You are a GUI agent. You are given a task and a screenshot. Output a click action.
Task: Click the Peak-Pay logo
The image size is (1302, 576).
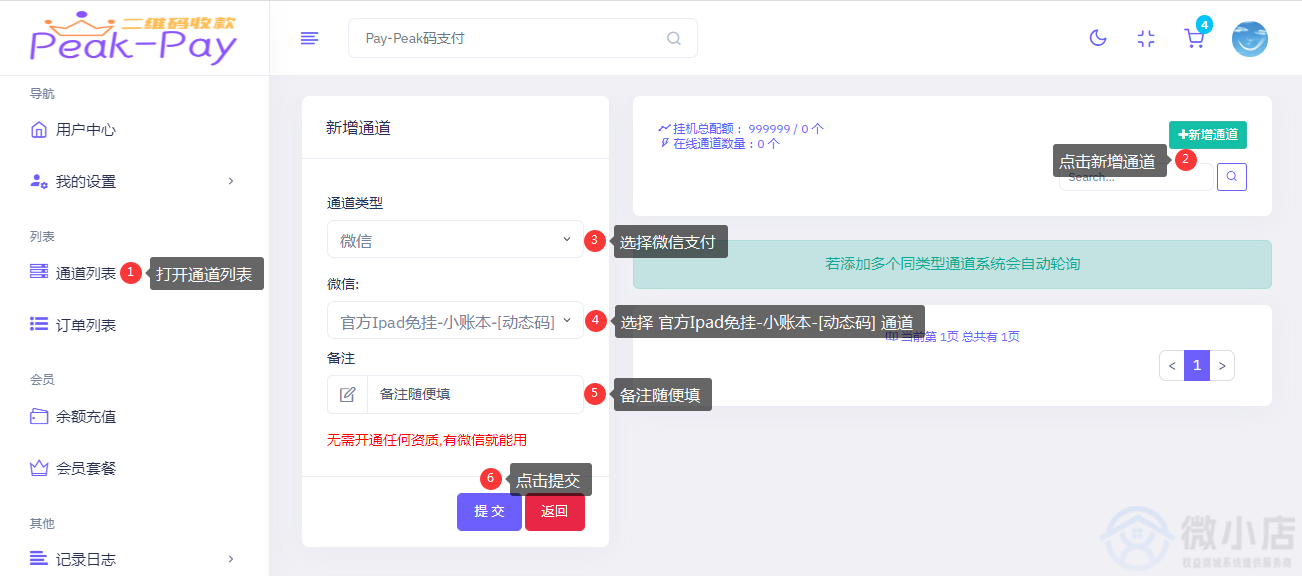134,38
